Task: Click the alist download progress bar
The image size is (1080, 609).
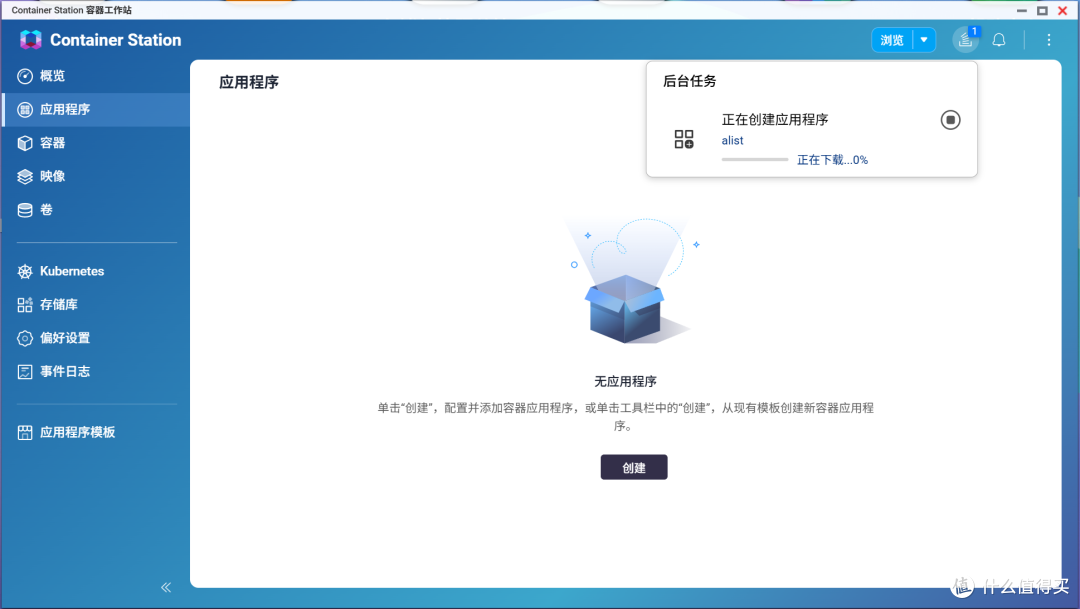Action: point(755,160)
